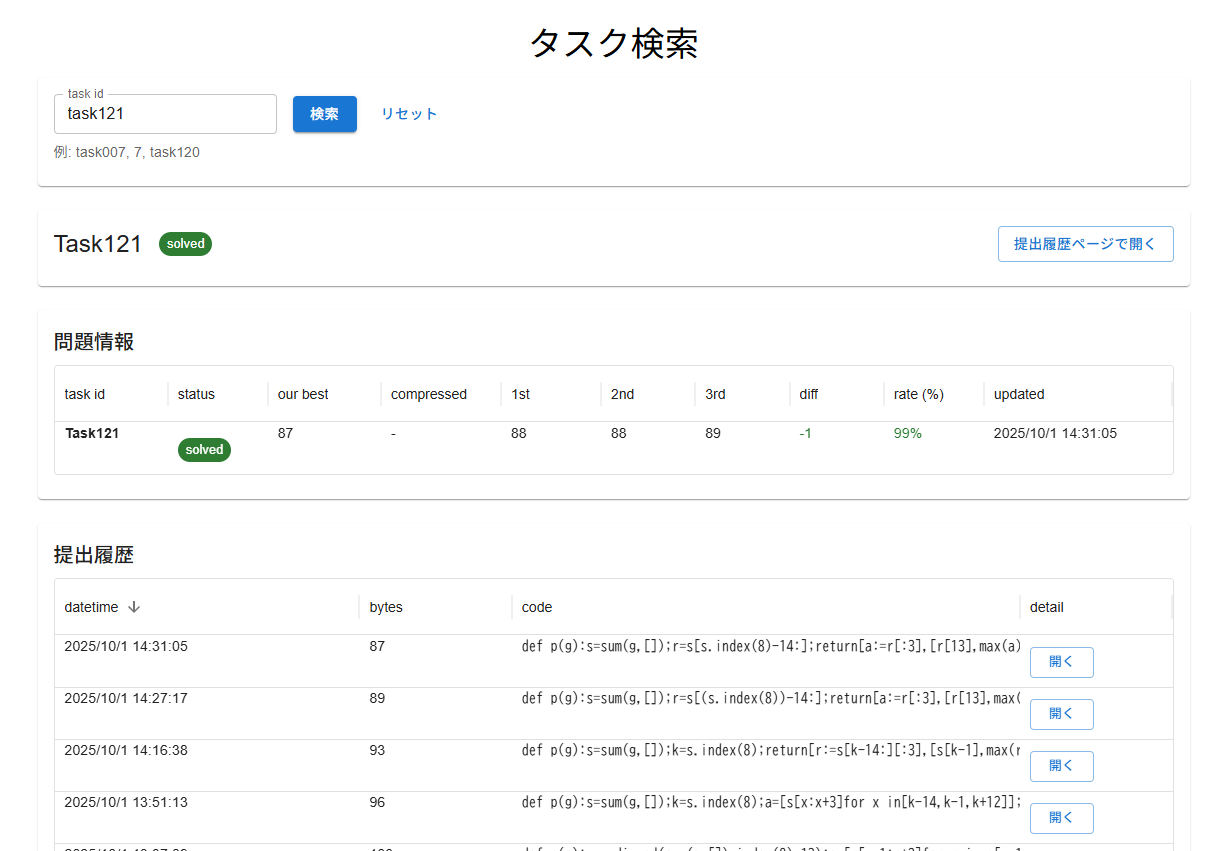The height and width of the screenshot is (851, 1215).
Task: Click the diff column header
Action: [x=836, y=394]
